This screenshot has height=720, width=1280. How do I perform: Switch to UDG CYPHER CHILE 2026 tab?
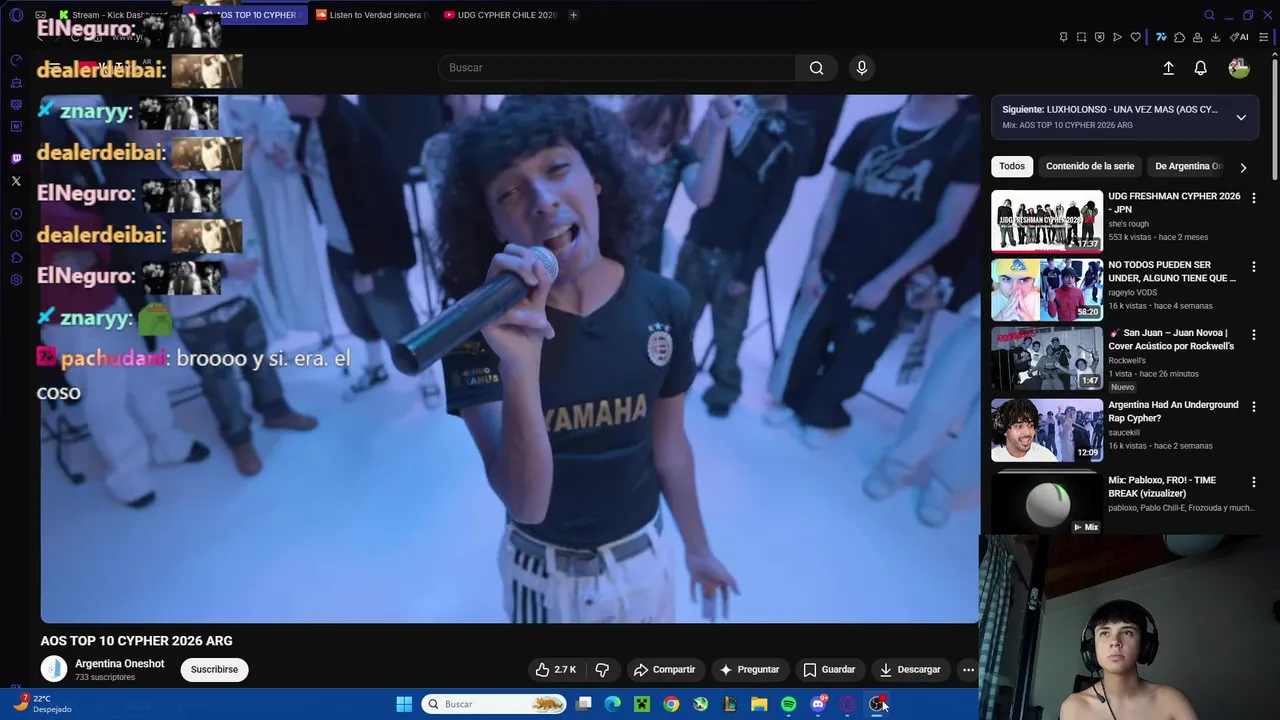coord(500,15)
